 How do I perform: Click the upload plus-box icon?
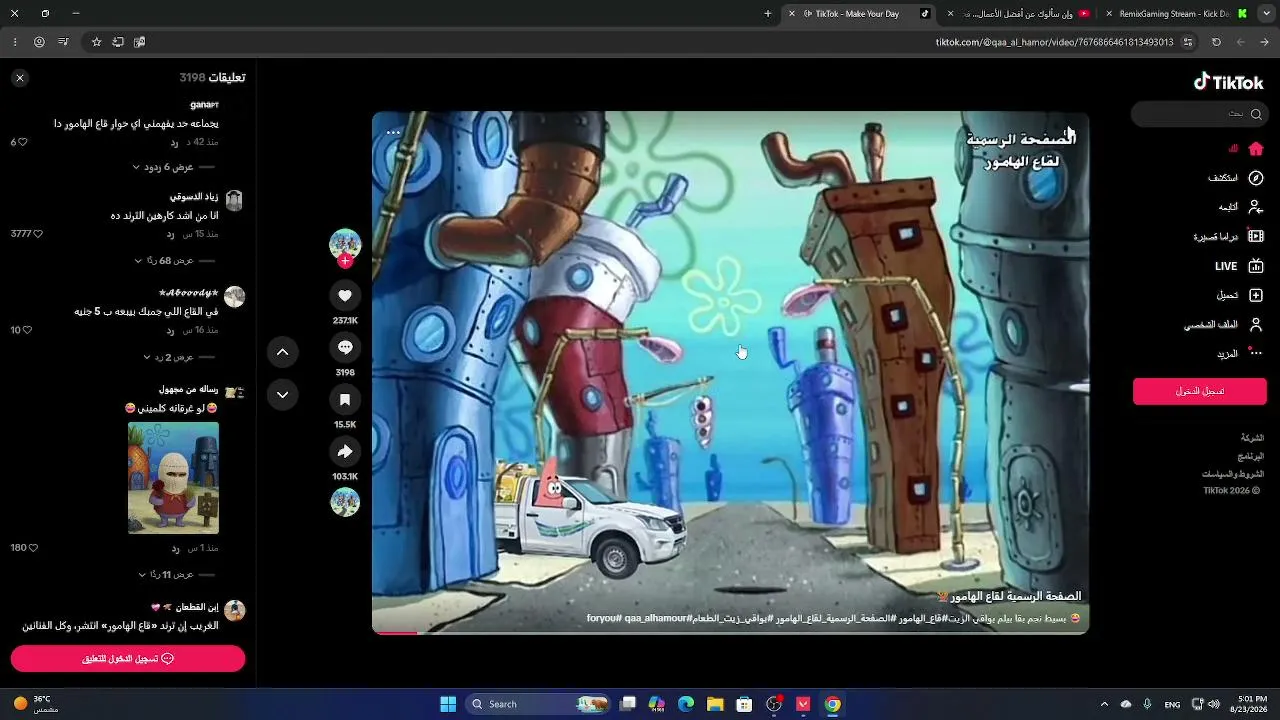1256,295
